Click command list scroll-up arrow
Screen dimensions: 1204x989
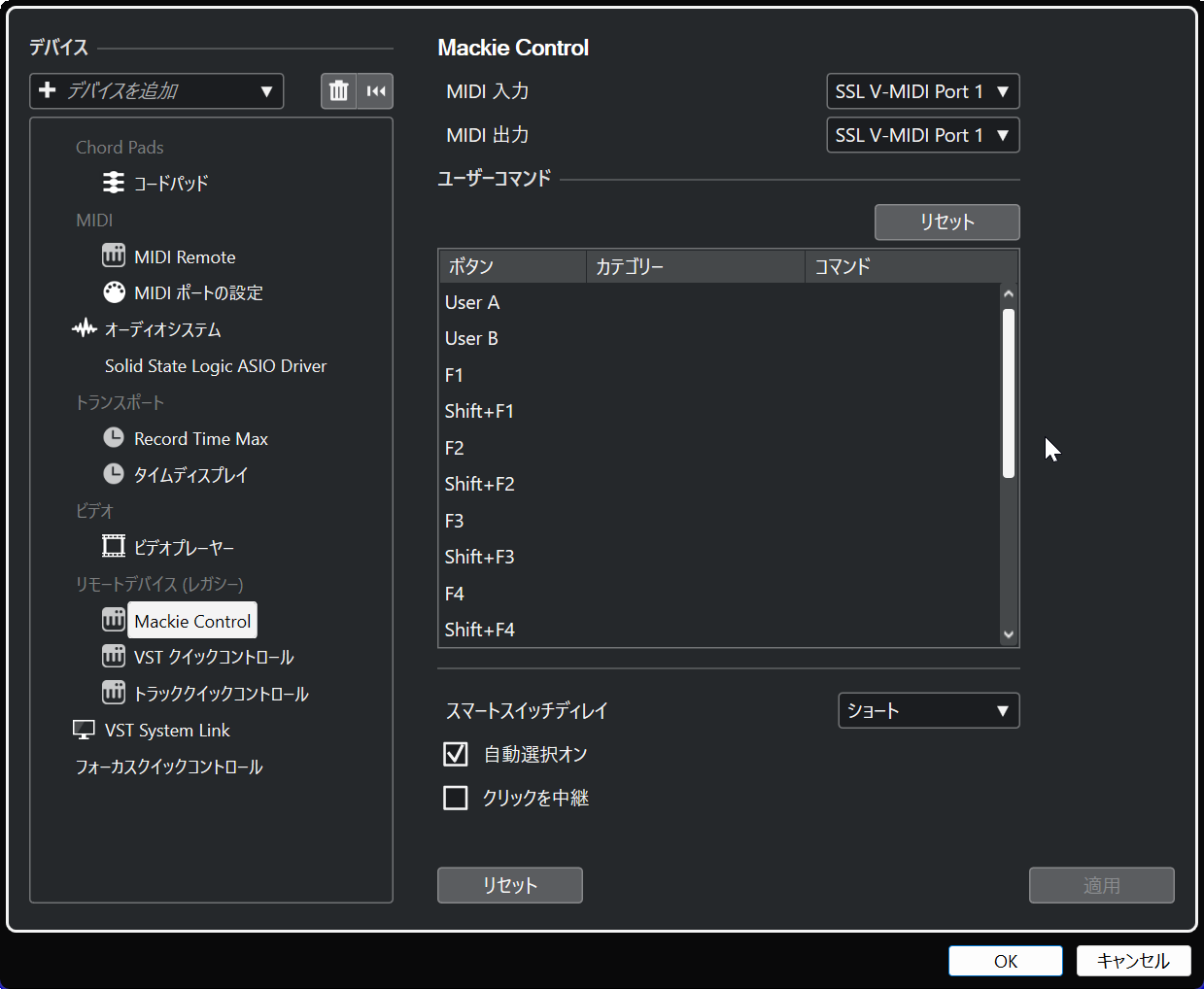(x=1009, y=293)
